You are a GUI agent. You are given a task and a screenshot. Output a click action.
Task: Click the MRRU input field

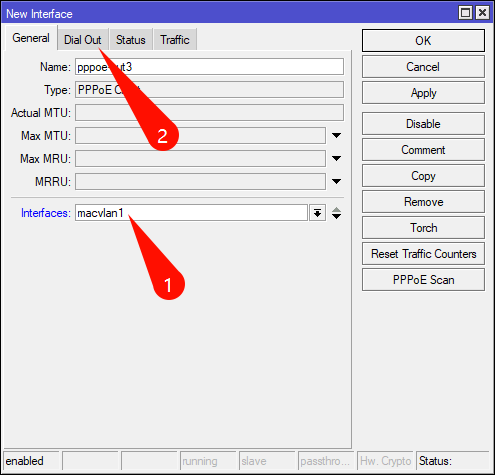point(200,182)
